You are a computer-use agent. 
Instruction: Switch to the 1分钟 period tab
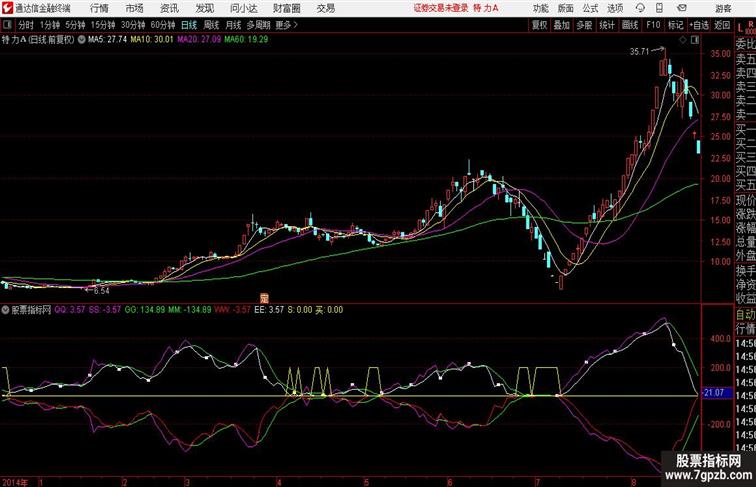point(50,25)
